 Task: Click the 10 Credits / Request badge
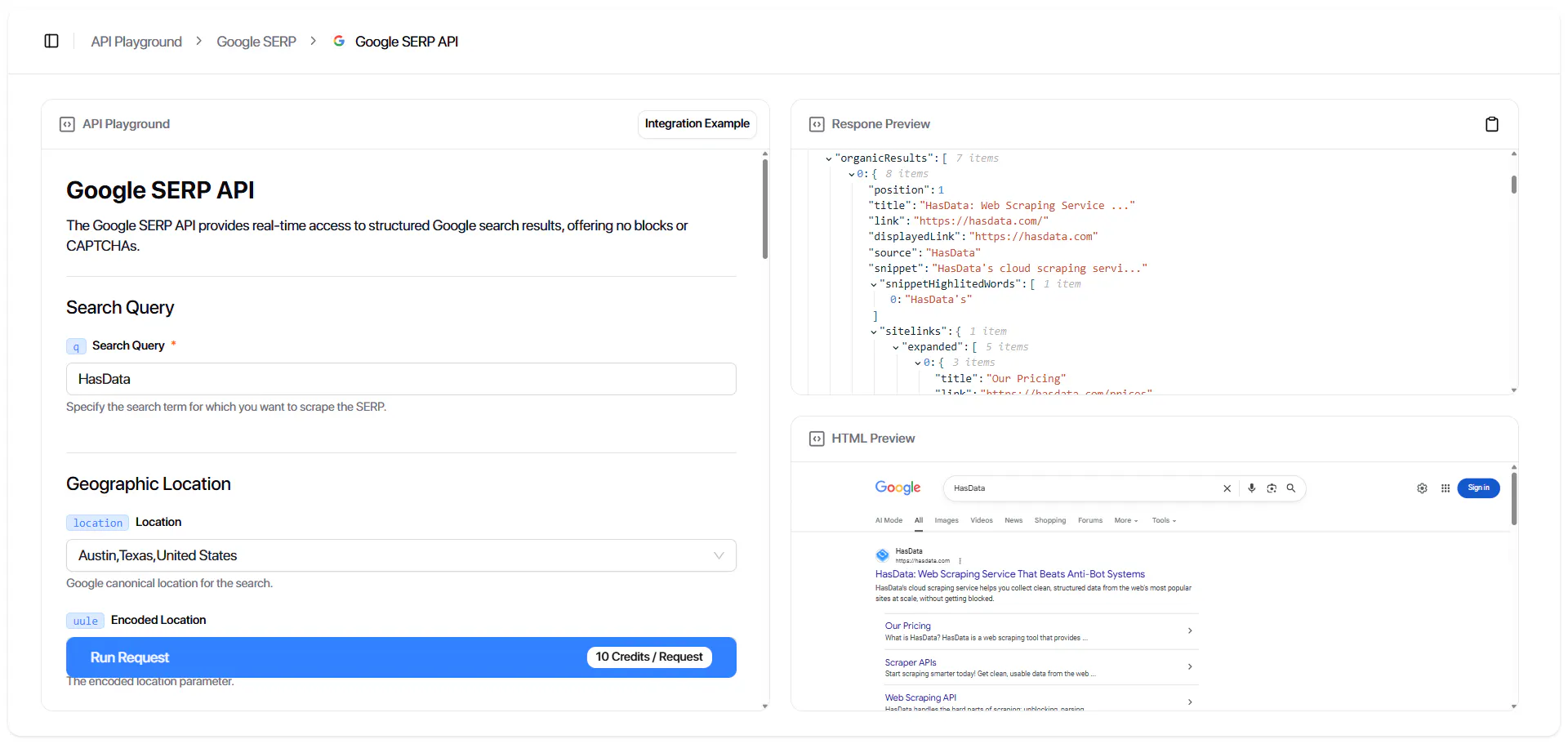coord(649,657)
